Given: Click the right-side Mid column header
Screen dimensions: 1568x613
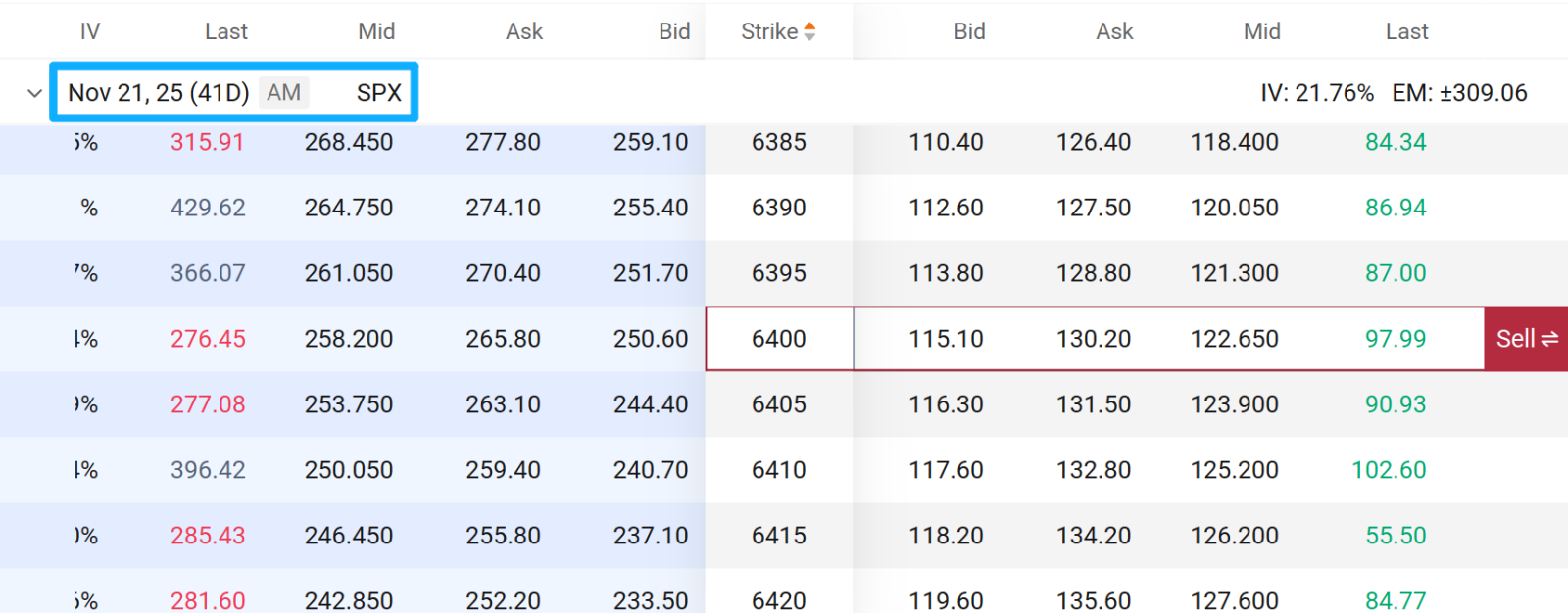Looking at the screenshot, I should [x=1261, y=31].
